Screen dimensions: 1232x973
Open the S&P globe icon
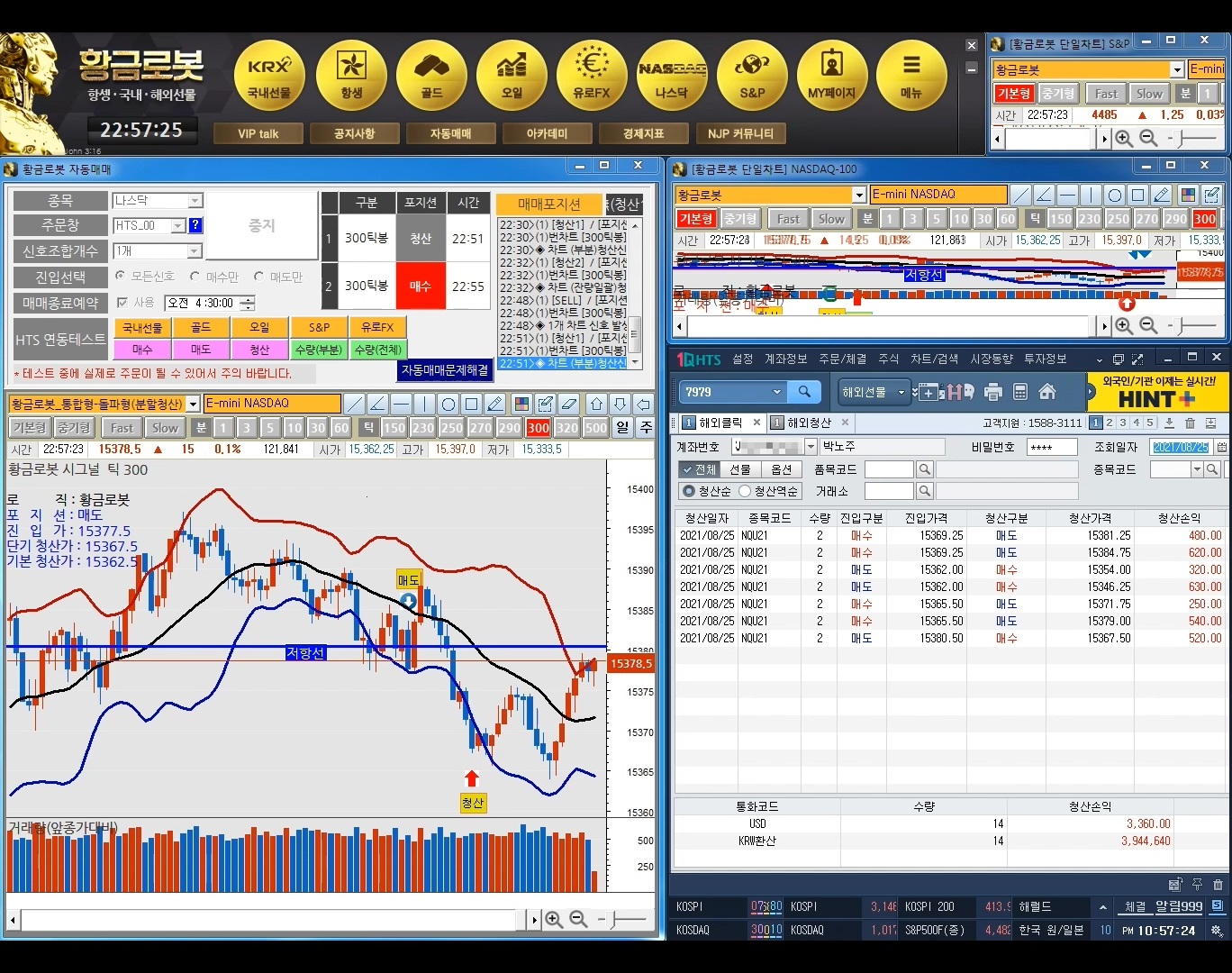[x=752, y=77]
